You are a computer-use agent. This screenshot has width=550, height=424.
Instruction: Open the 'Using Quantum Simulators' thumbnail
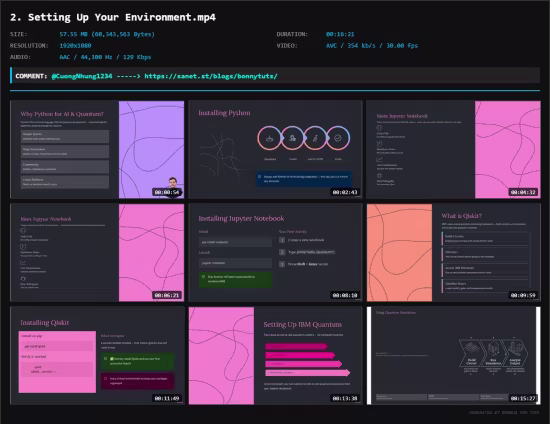(454, 356)
